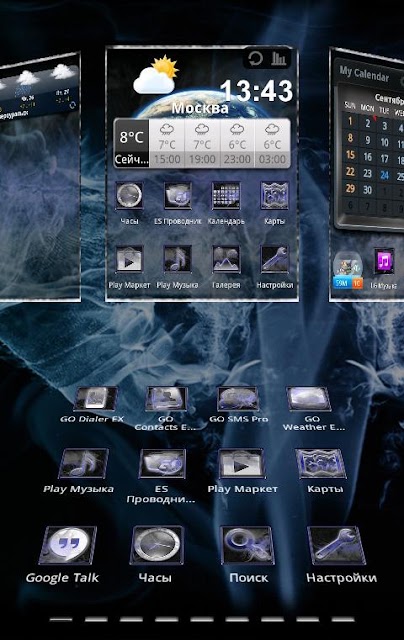Image resolution: width=404 pixels, height=640 pixels.
Task: Open Play Маркет in center preview panel
Action: coord(129,259)
